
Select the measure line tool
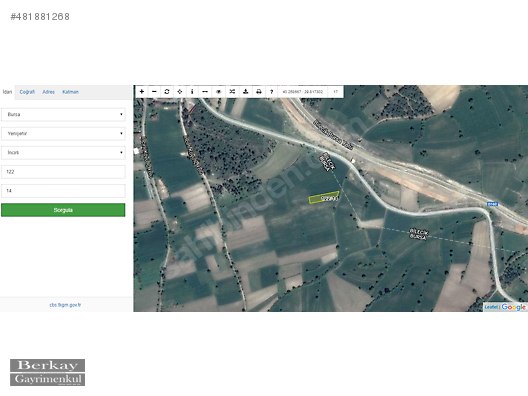click(x=205, y=92)
